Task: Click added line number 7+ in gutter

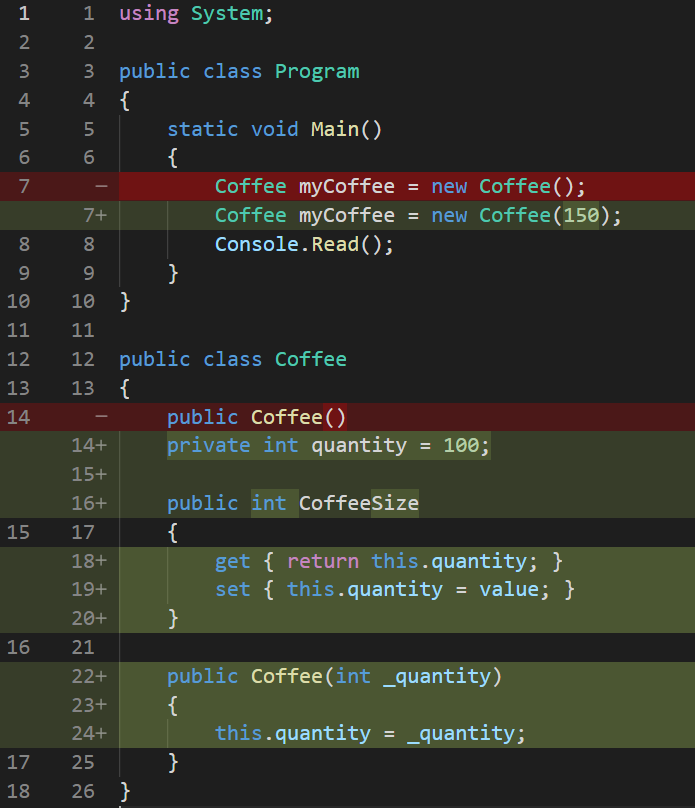Action: tap(95, 215)
